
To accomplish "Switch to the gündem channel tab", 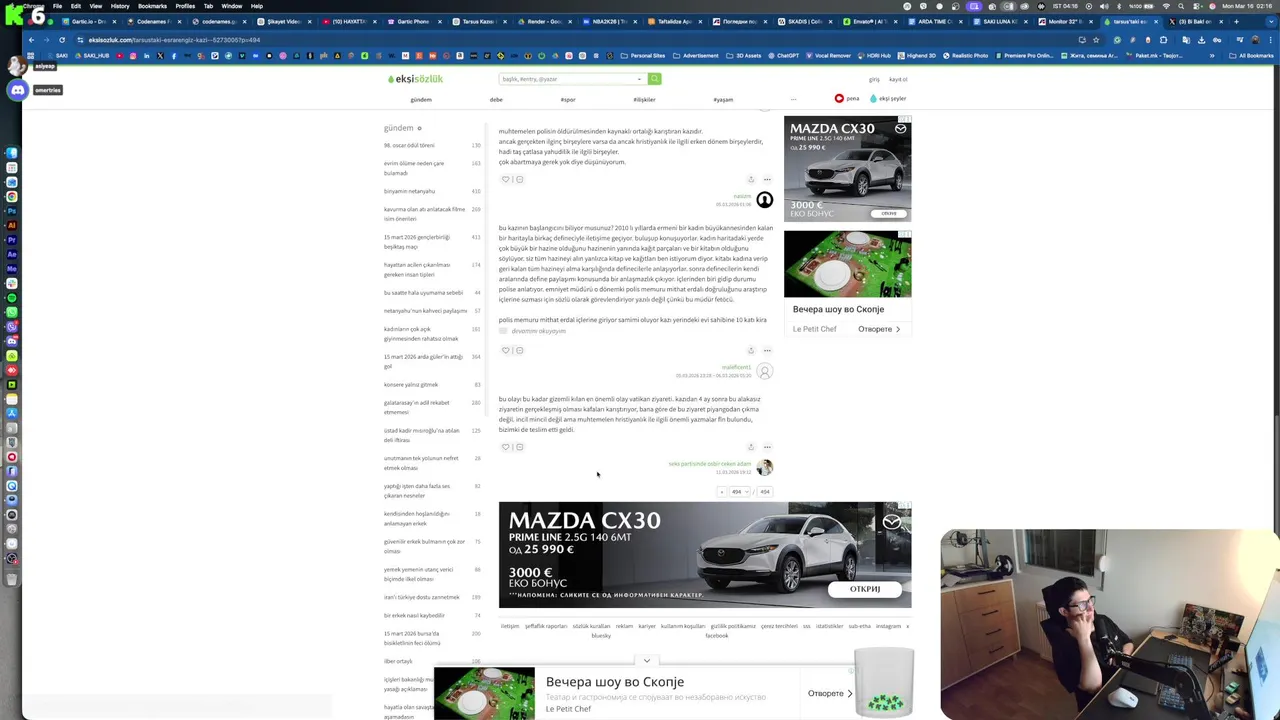I will [421, 99].
